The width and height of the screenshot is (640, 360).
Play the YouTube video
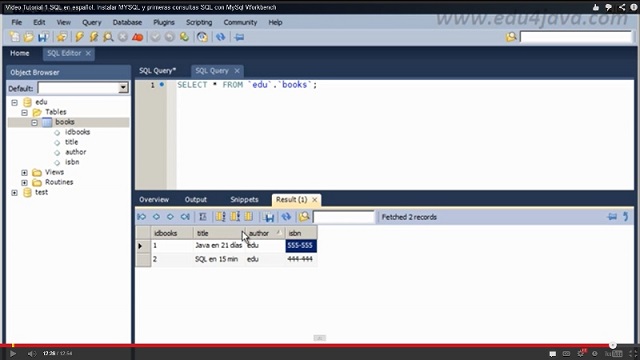click(x=12, y=354)
